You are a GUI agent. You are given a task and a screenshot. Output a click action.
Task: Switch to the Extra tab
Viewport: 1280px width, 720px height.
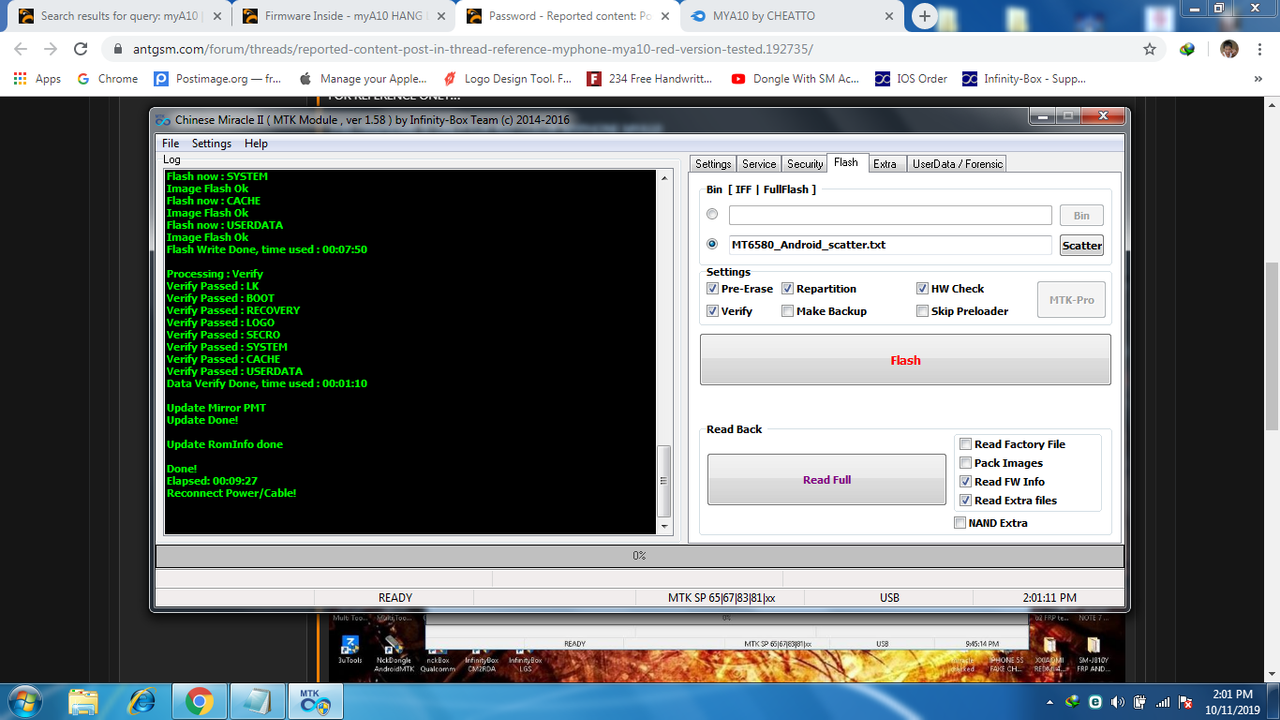[885, 164]
